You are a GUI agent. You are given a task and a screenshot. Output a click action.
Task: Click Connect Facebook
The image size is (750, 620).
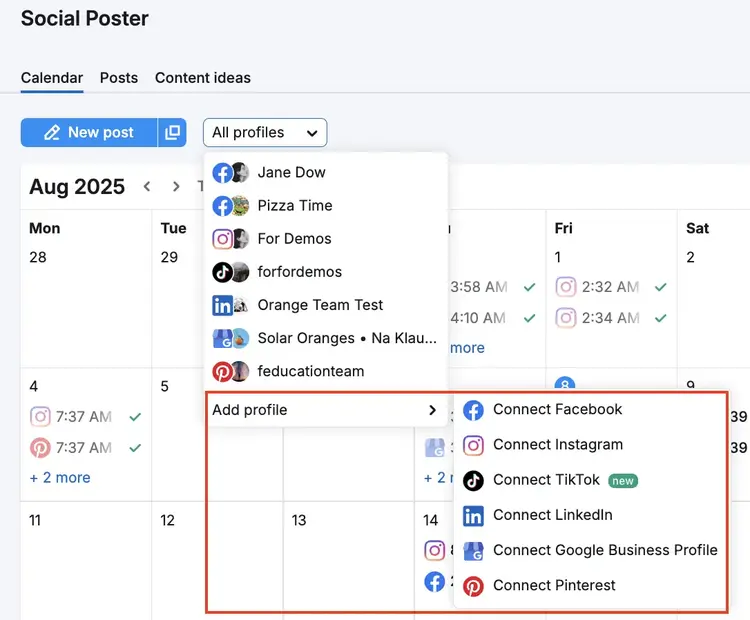click(x=590, y=410)
